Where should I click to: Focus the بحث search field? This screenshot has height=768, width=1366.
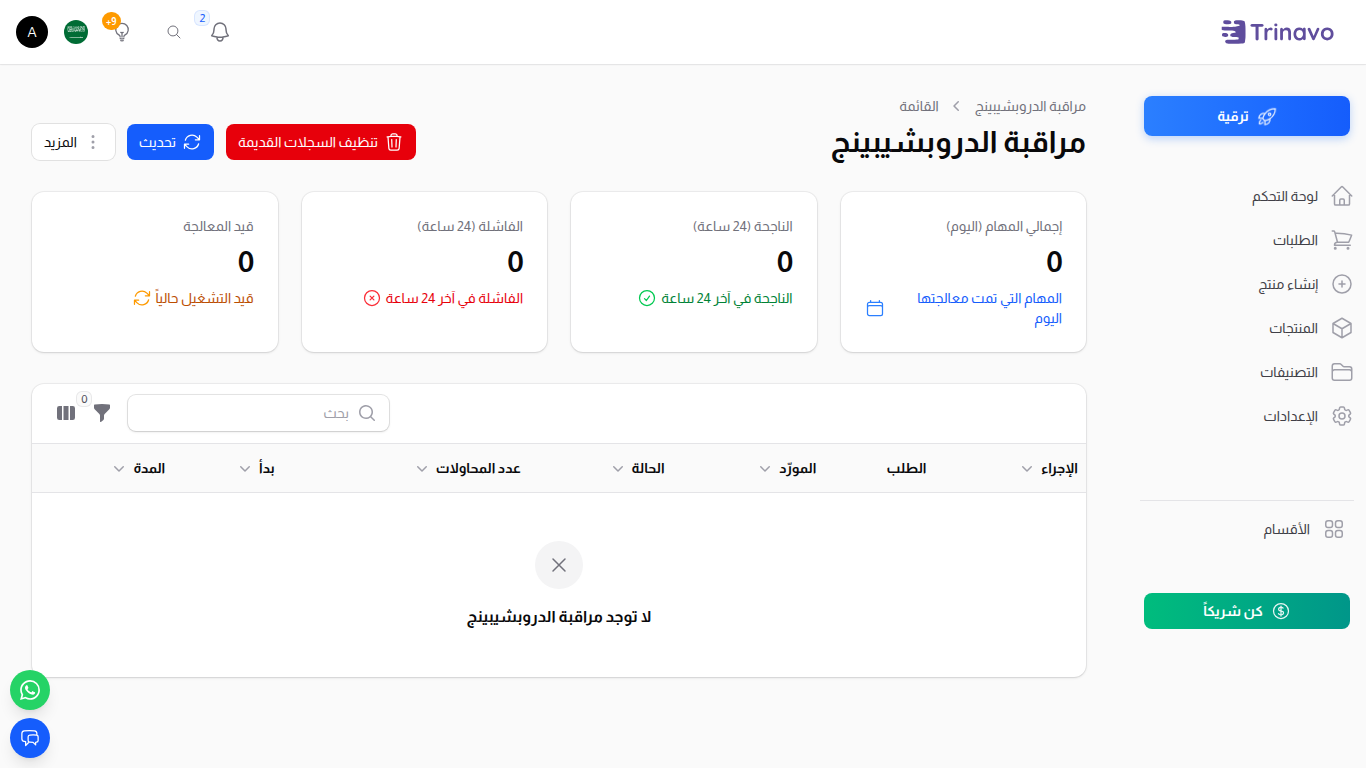point(258,413)
